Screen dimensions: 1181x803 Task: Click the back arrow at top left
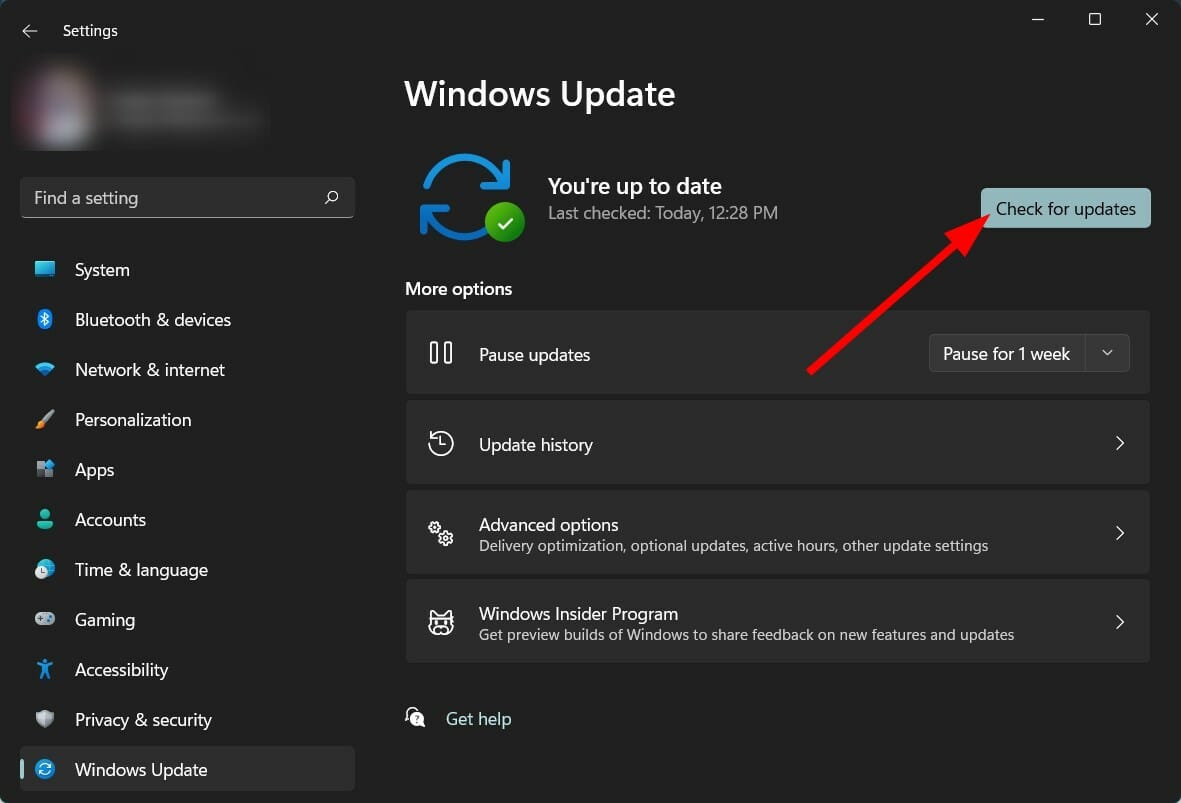[x=29, y=30]
